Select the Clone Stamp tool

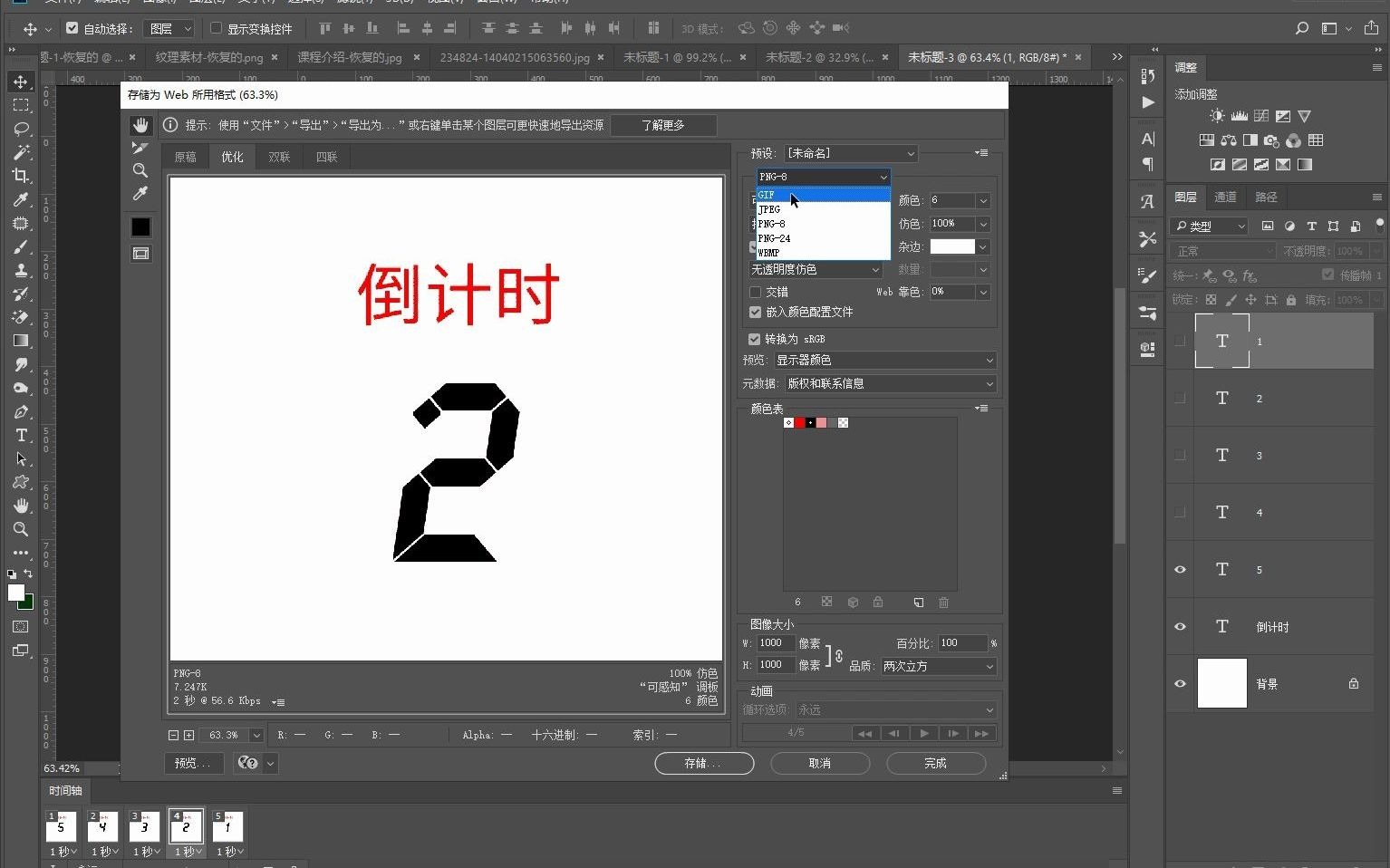21,270
